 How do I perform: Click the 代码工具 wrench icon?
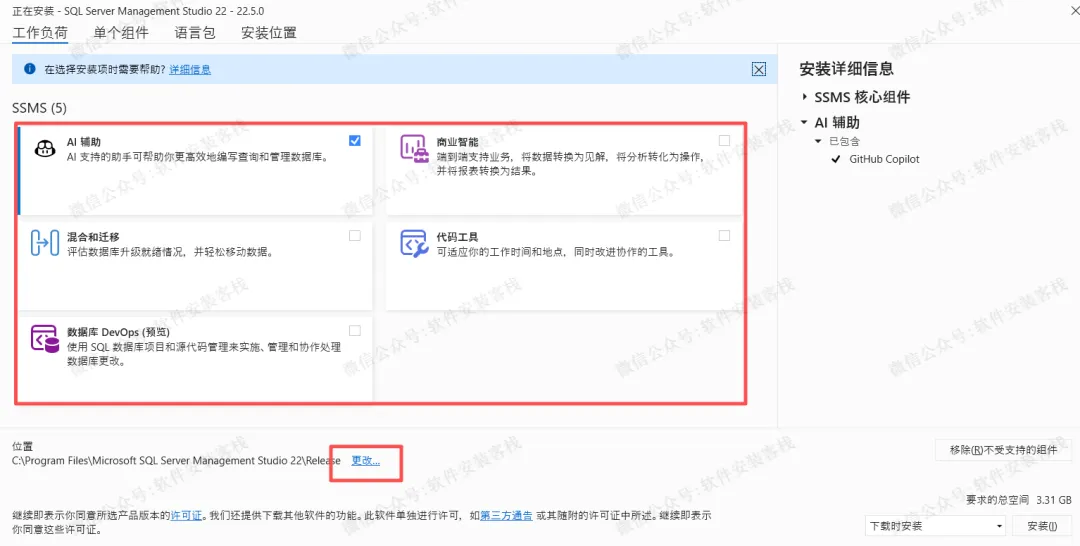(415, 244)
